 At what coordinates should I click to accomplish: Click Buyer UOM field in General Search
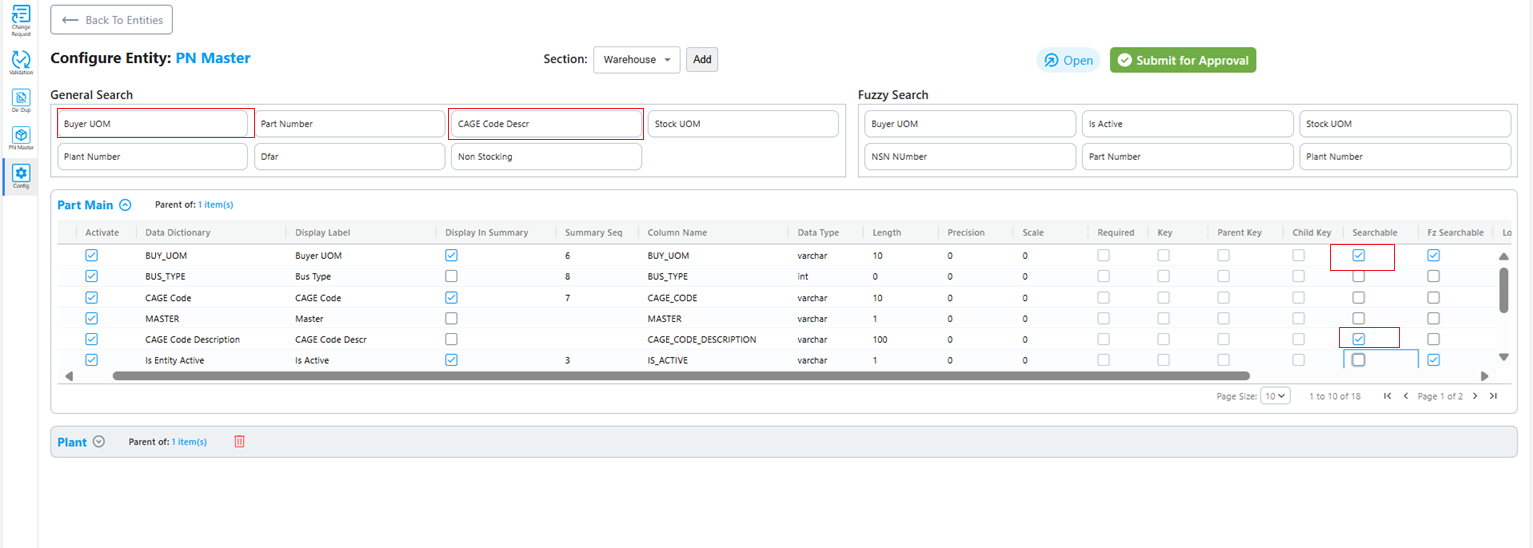click(x=152, y=124)
